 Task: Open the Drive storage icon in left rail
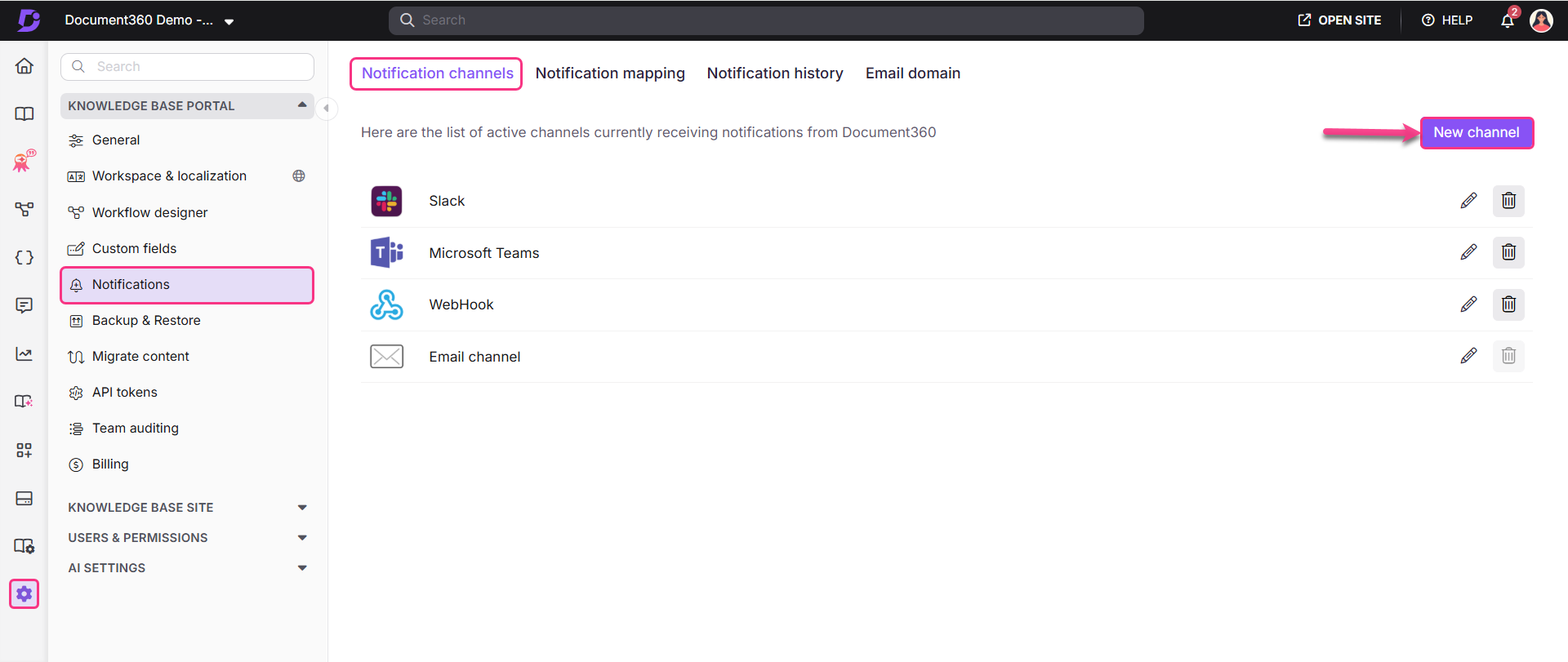24,499
